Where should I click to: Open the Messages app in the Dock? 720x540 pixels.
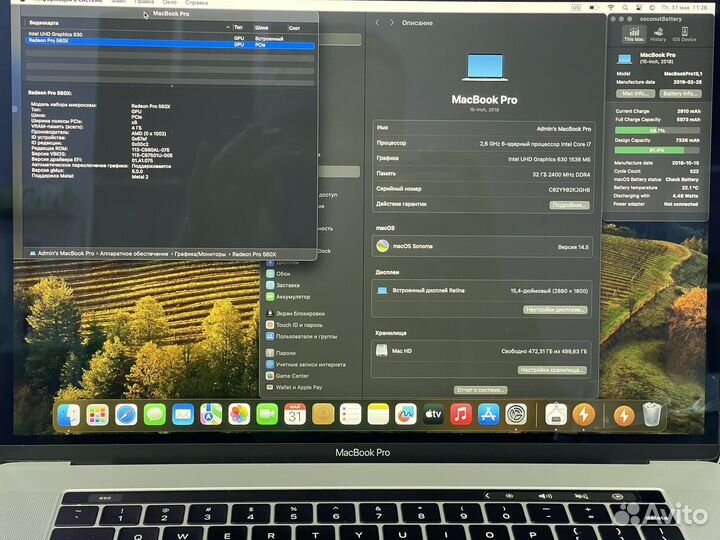155,415
